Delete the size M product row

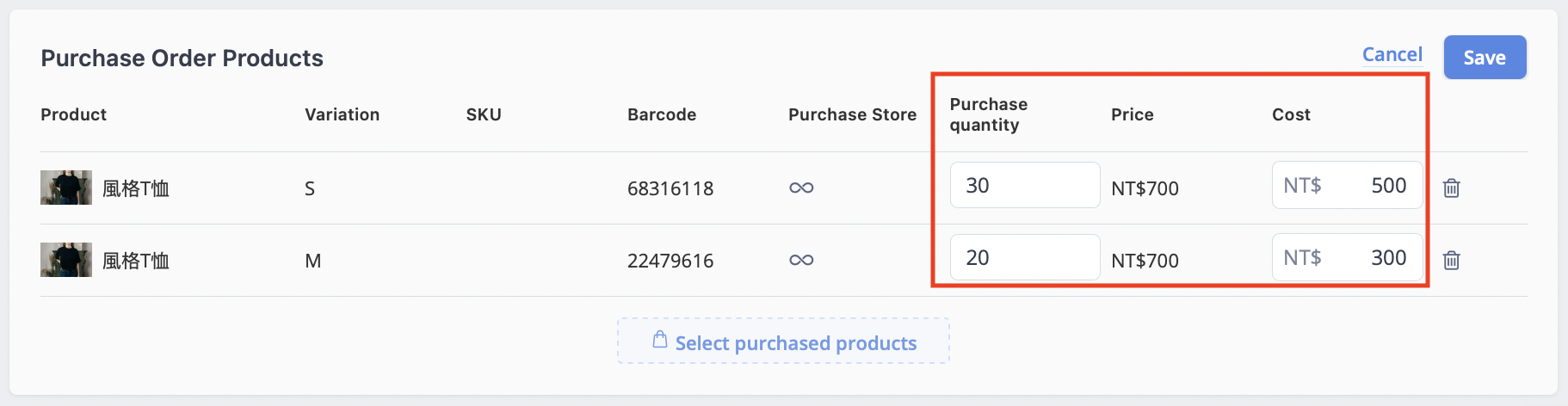tap(1451, 260)
